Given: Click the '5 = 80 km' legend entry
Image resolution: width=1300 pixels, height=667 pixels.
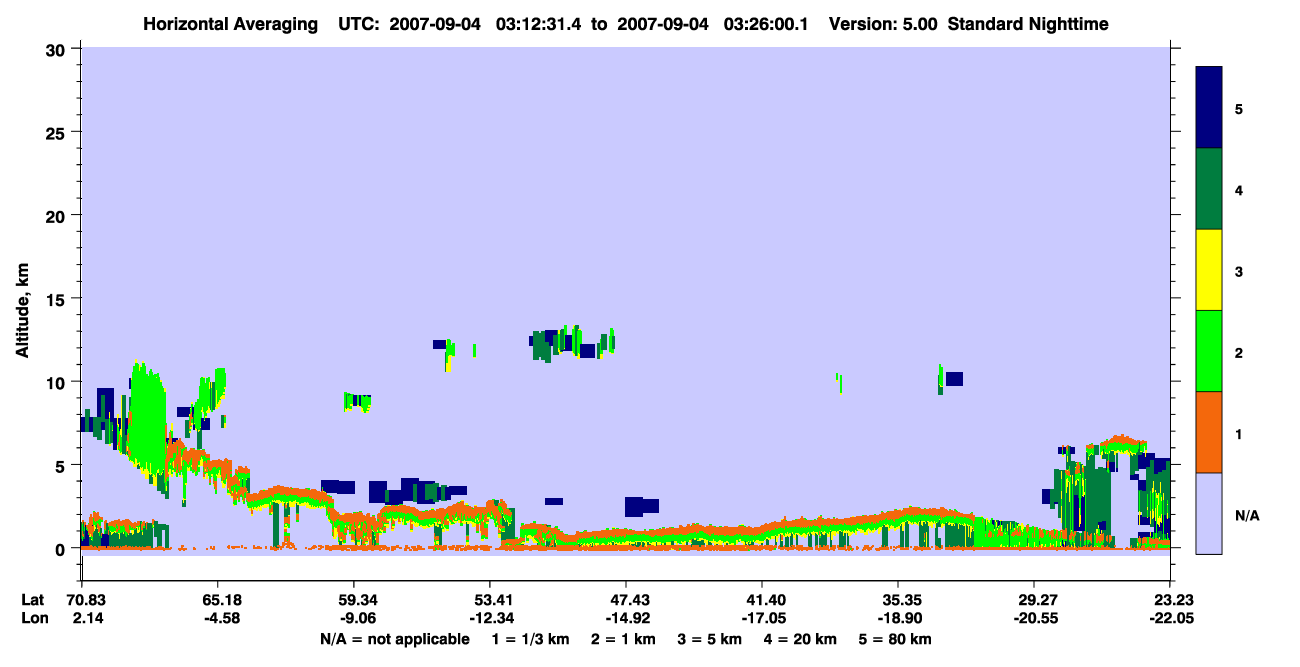Looking at the screenshot, I should tap(896, 639).
